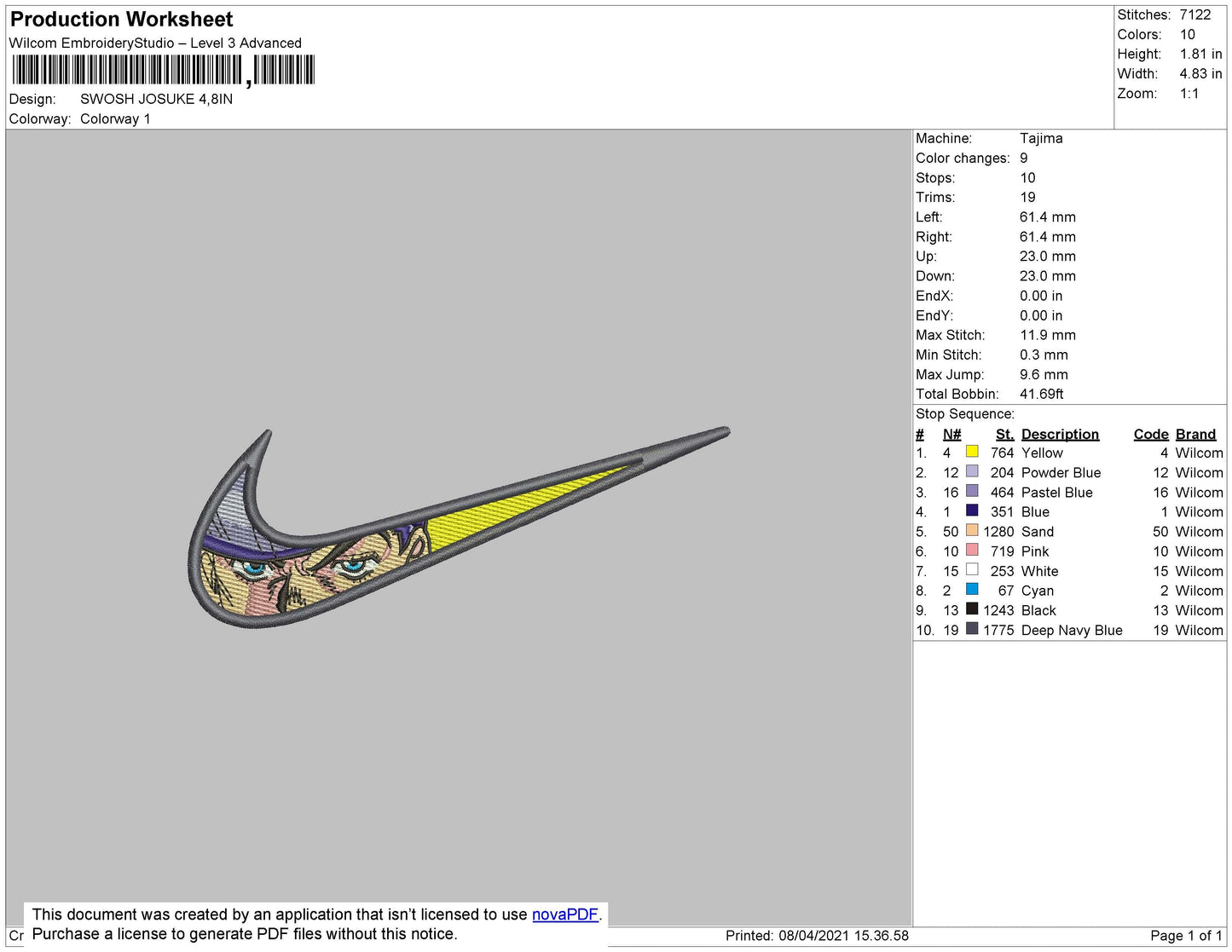Click the 'Stop Sequence:' label
The height and width of the screenshot is (952, 1232).
pos(965,413)
